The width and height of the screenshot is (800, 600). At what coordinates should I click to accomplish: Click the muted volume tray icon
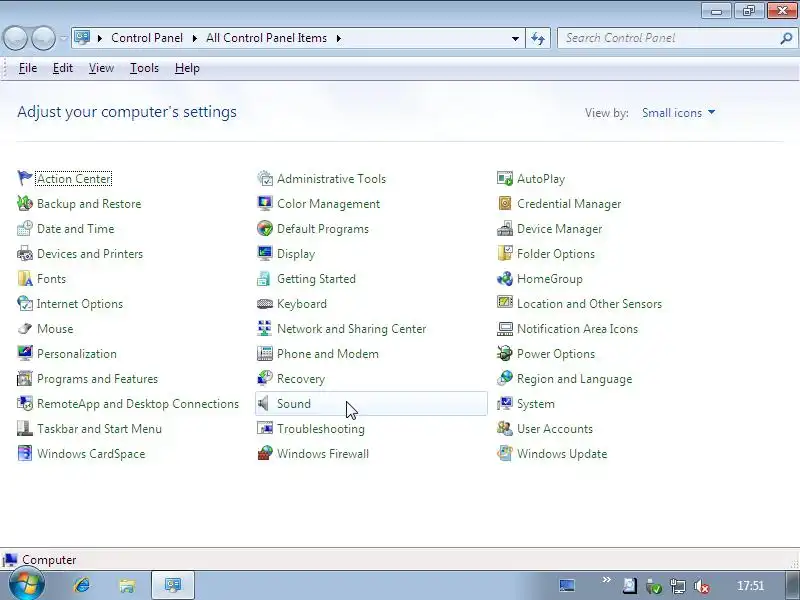pos(703,586)
